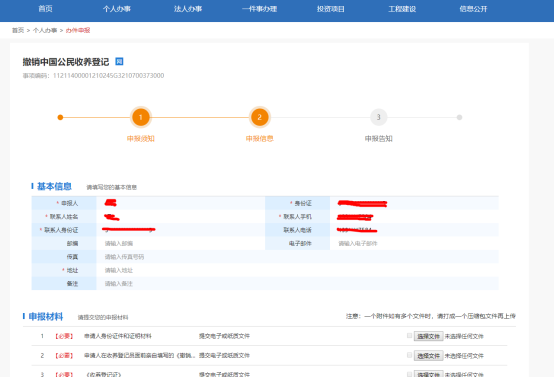
Task: Select step 3 申报告知 circle
Action: [x=378, y=117]
